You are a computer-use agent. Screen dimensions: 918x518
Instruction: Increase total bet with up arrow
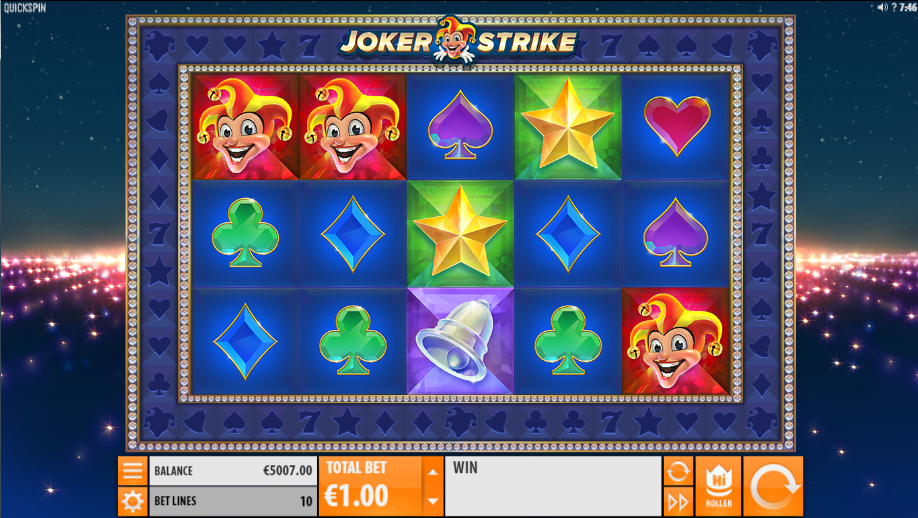(x=433, y=472)
